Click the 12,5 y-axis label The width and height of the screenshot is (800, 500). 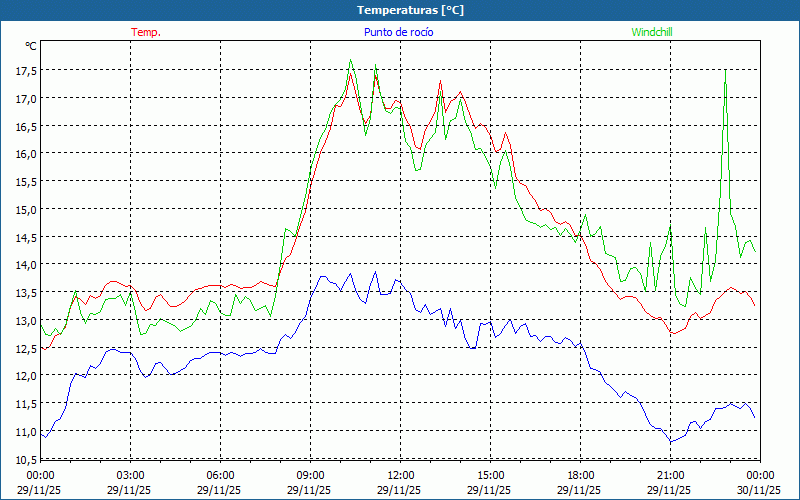click(25, 348)
